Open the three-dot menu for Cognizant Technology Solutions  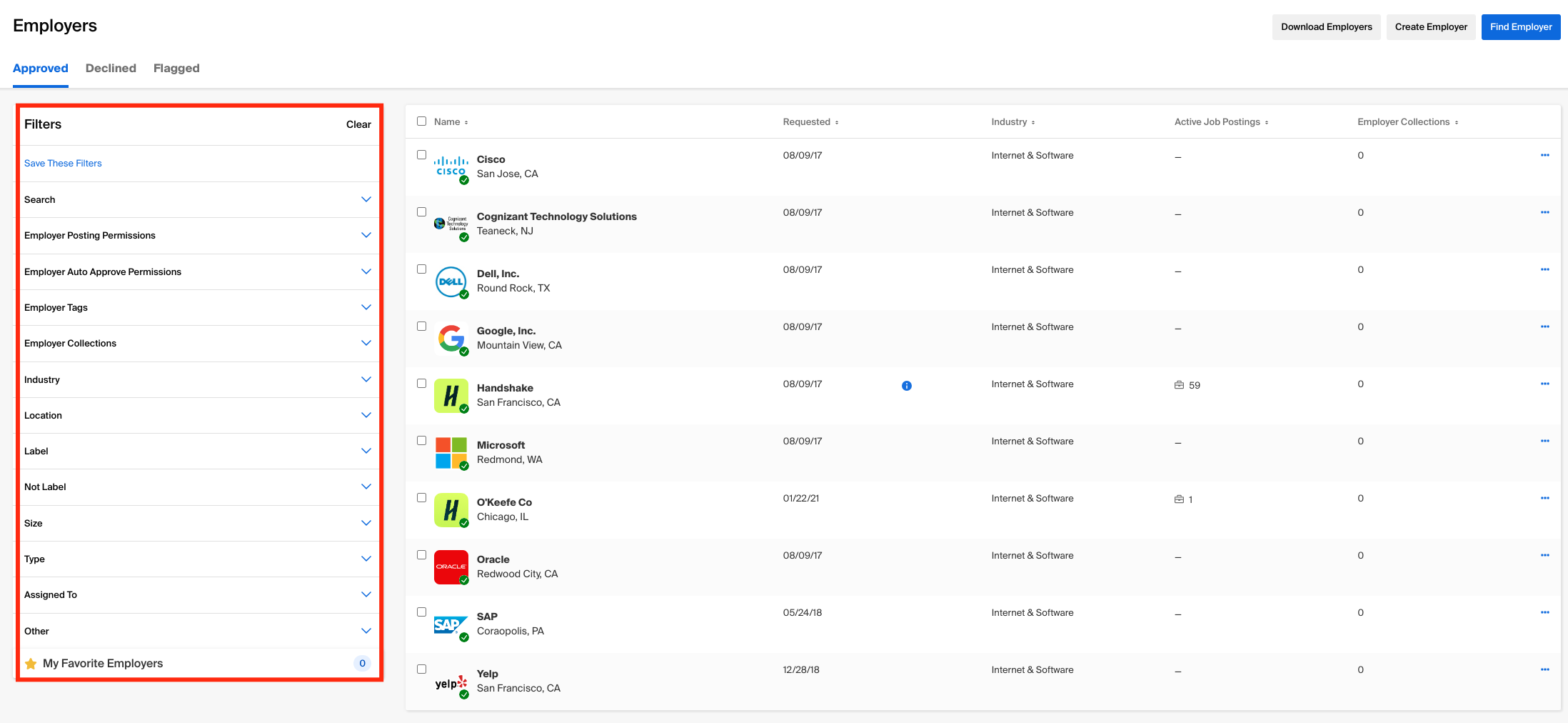pyautogui.click(x=1544, y=212)
